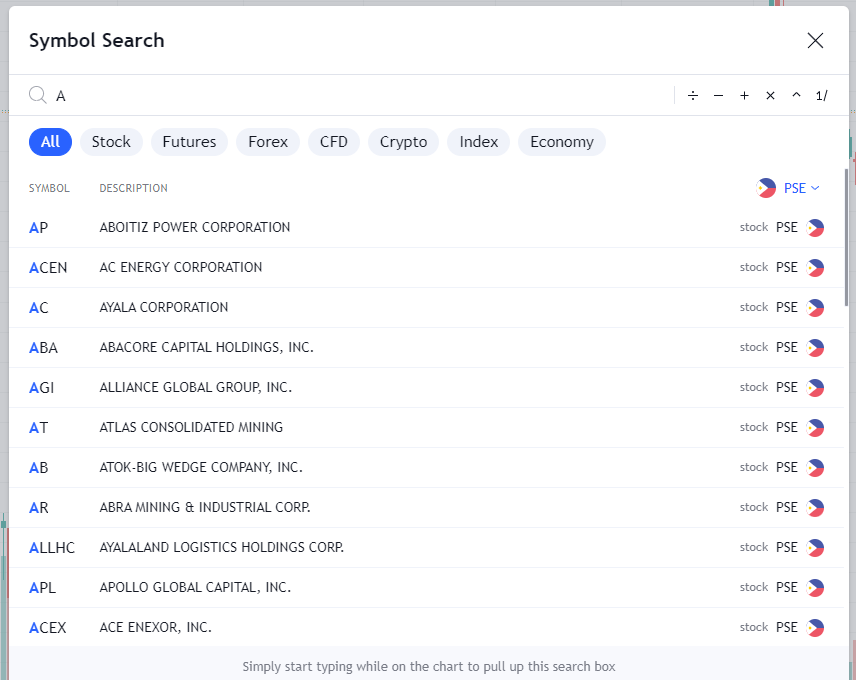
Task: Select AR Abra Mining & Industrial Corp.
Action: 426,508
